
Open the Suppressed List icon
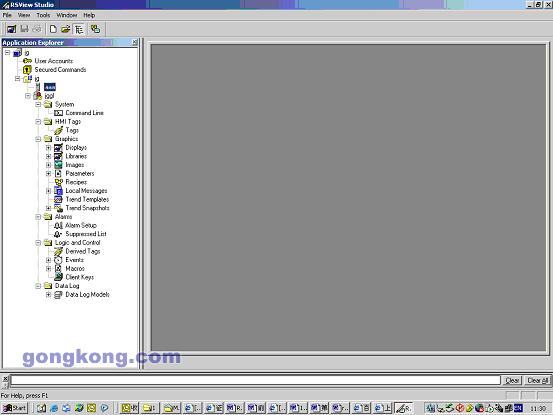point(59,234)
